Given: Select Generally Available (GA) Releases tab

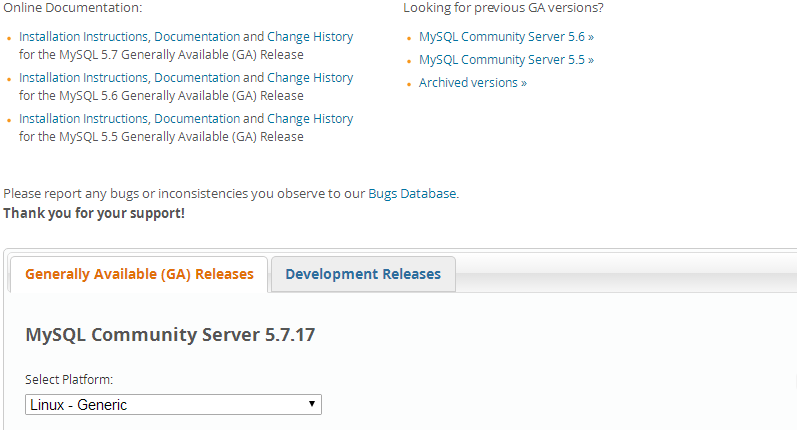Looking at the screenshot, I should pyautogui.click(x=139, y=274).
